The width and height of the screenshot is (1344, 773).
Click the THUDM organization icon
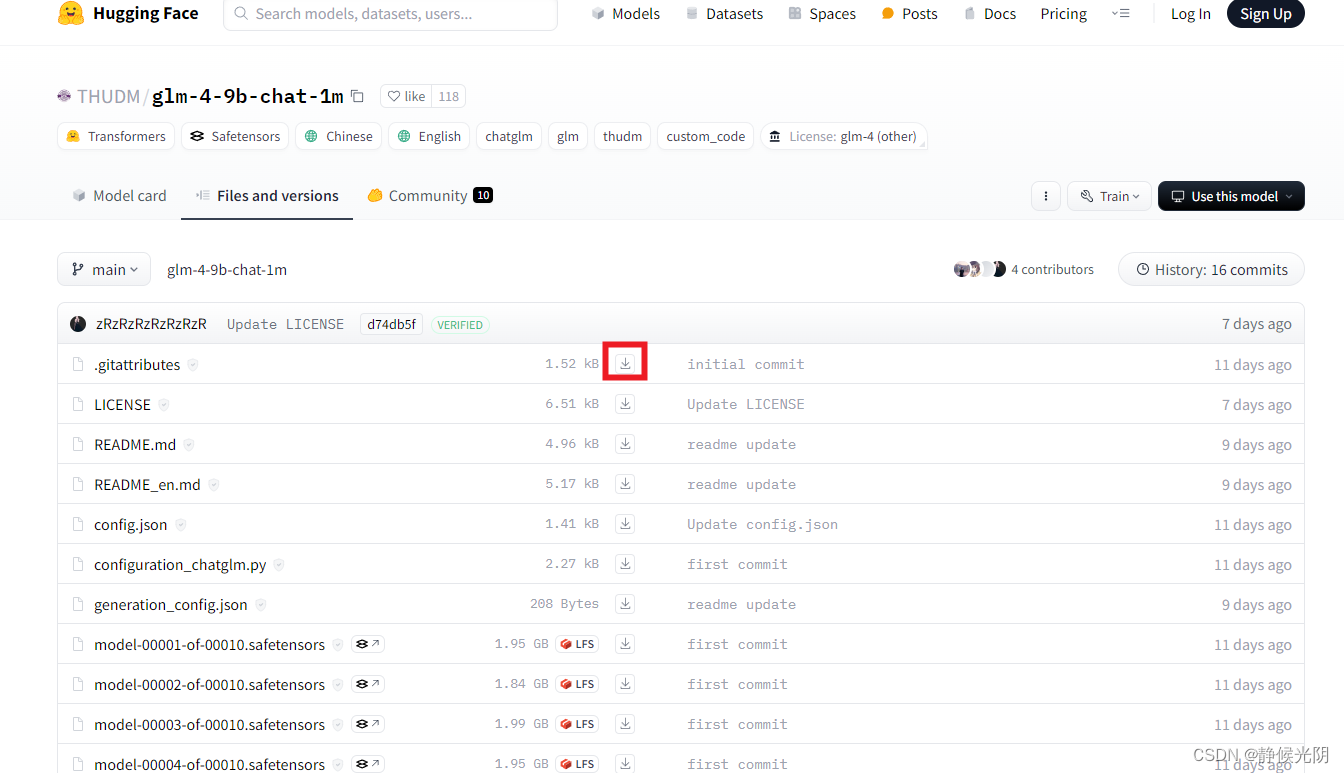(x=64, y=96)
